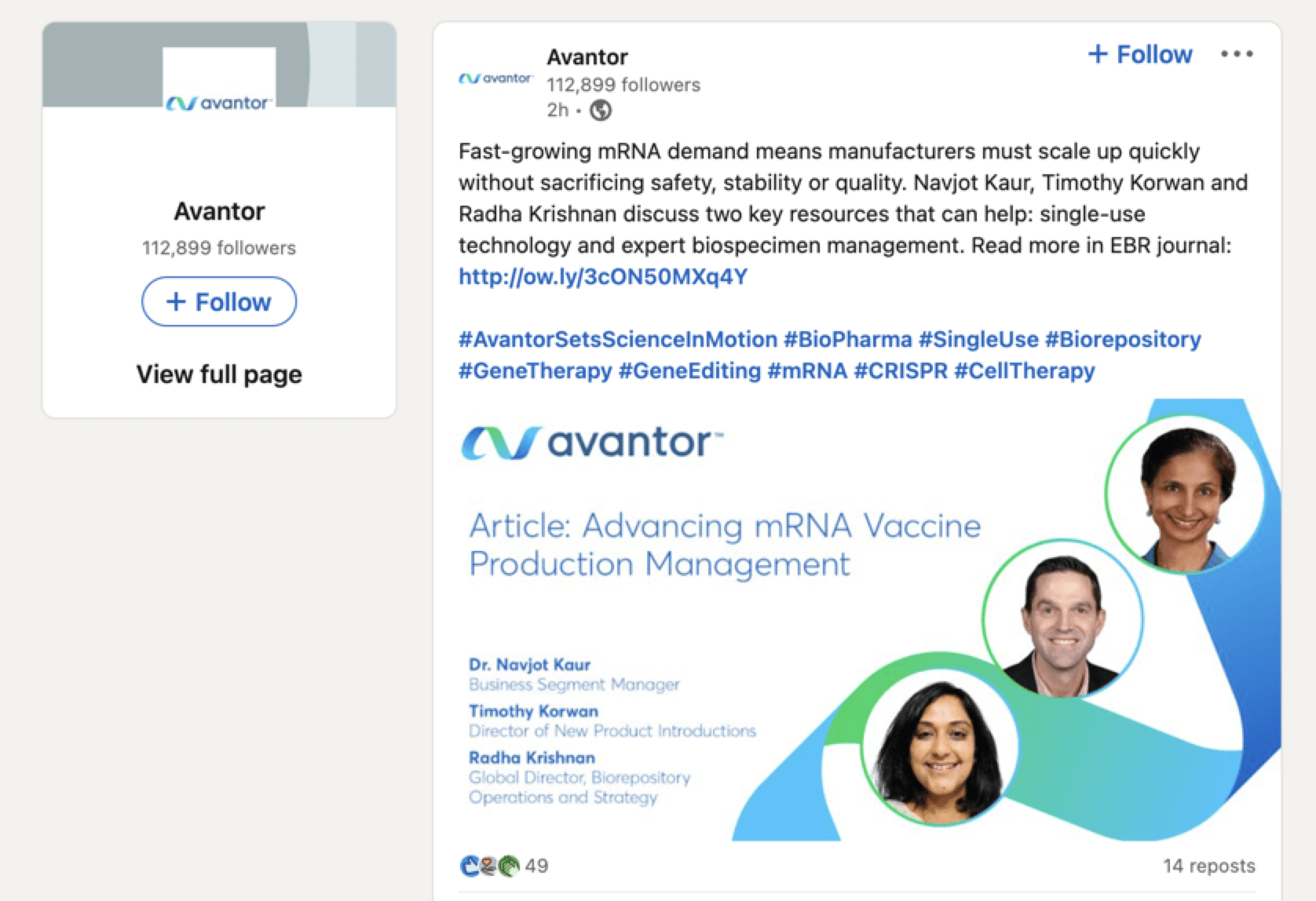Viewport: 1316px width, 901px height.
Task: Open the reaction icons next to 49
Action: 489,866
